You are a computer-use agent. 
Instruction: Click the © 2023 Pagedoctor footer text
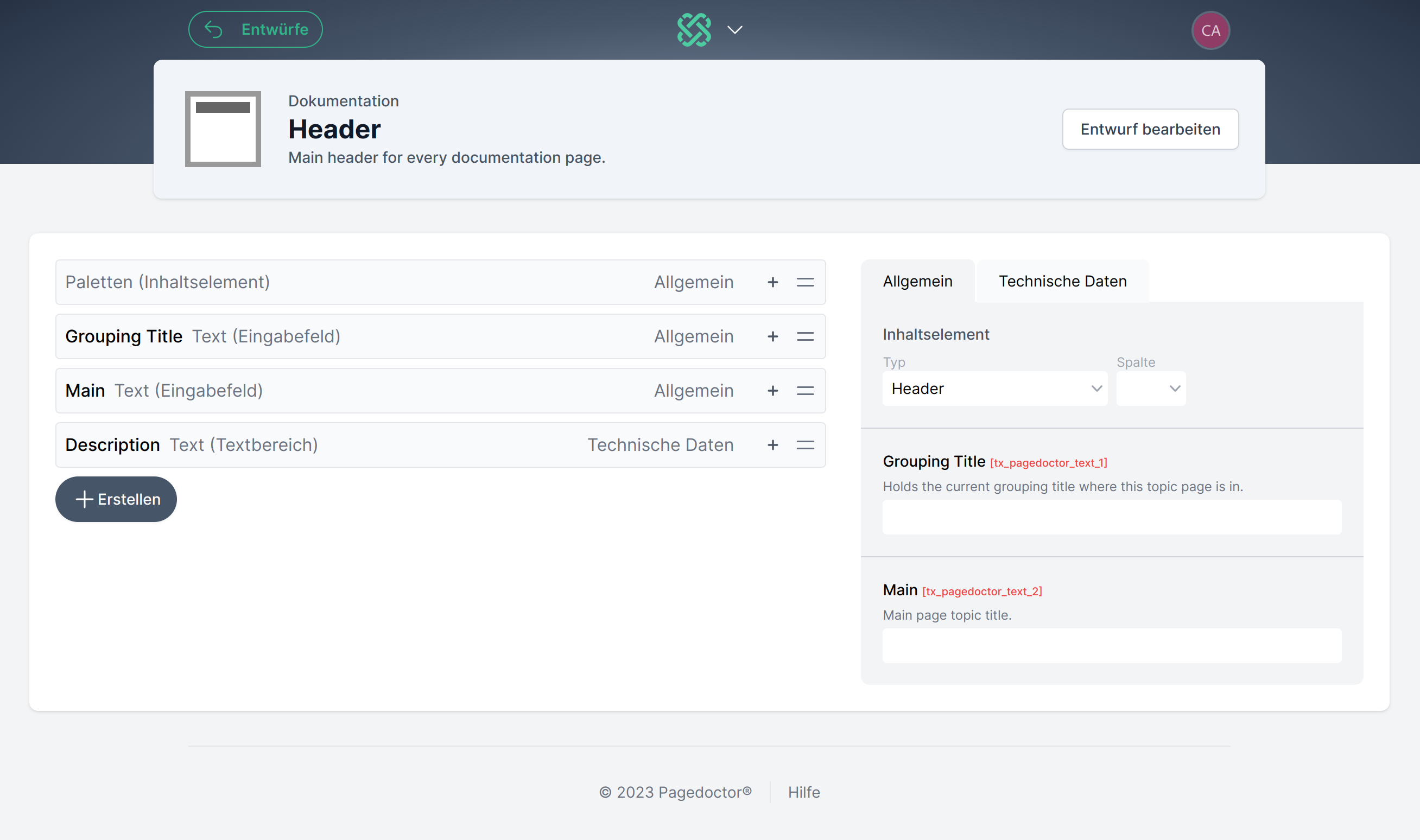(675, 792)
